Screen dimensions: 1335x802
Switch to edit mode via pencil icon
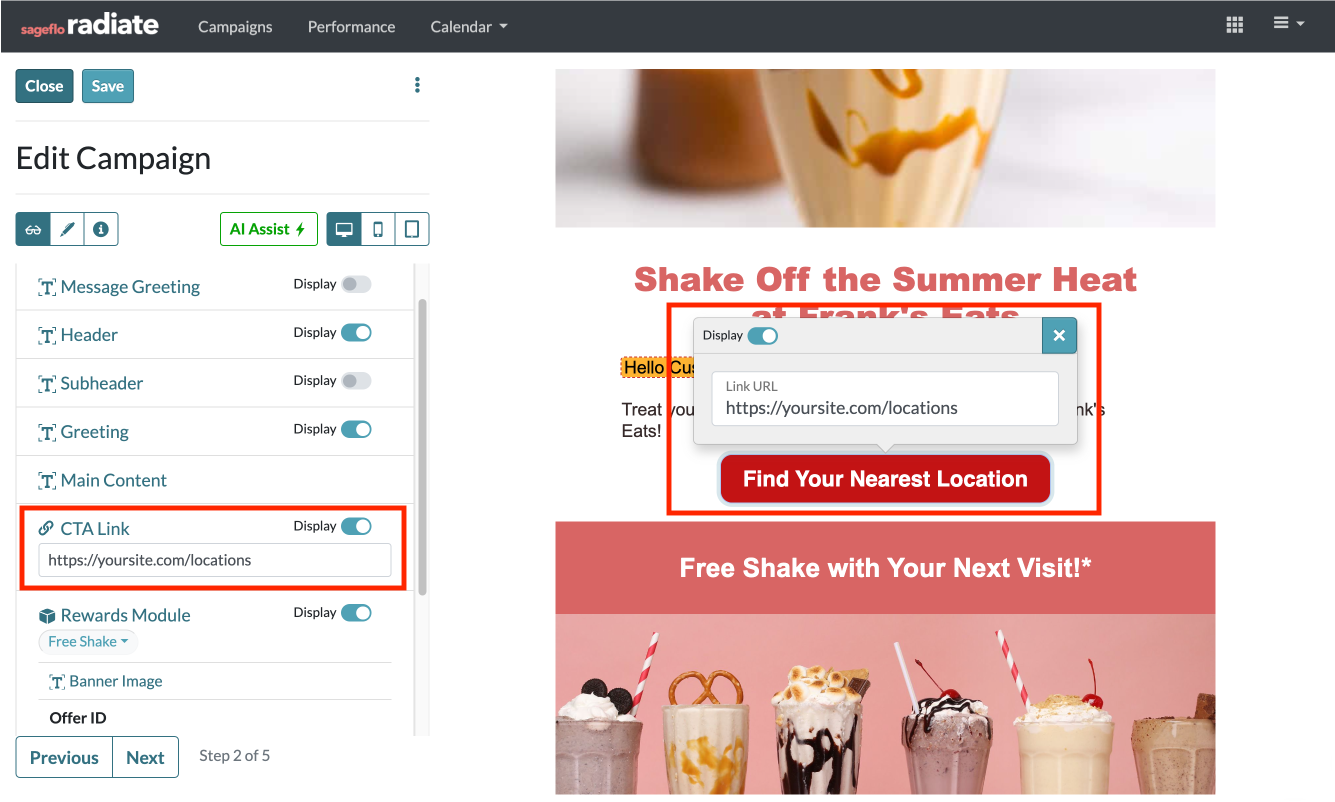67,229
